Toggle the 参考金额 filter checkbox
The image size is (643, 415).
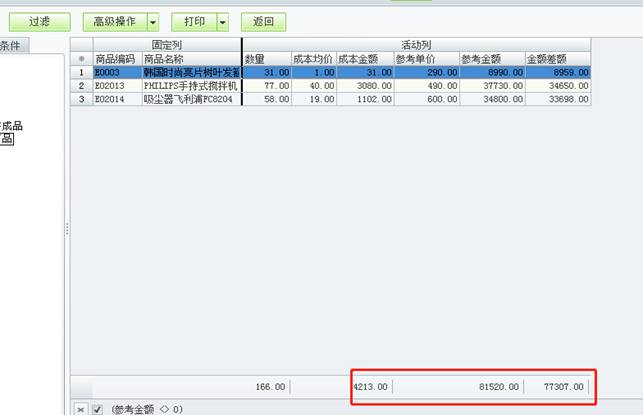click(97, 409)
